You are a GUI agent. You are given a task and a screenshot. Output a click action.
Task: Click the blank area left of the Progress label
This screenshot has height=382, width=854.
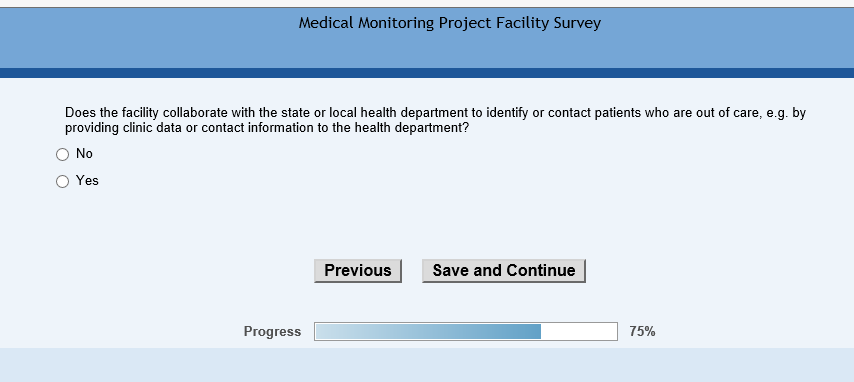(x=120, y=331)
